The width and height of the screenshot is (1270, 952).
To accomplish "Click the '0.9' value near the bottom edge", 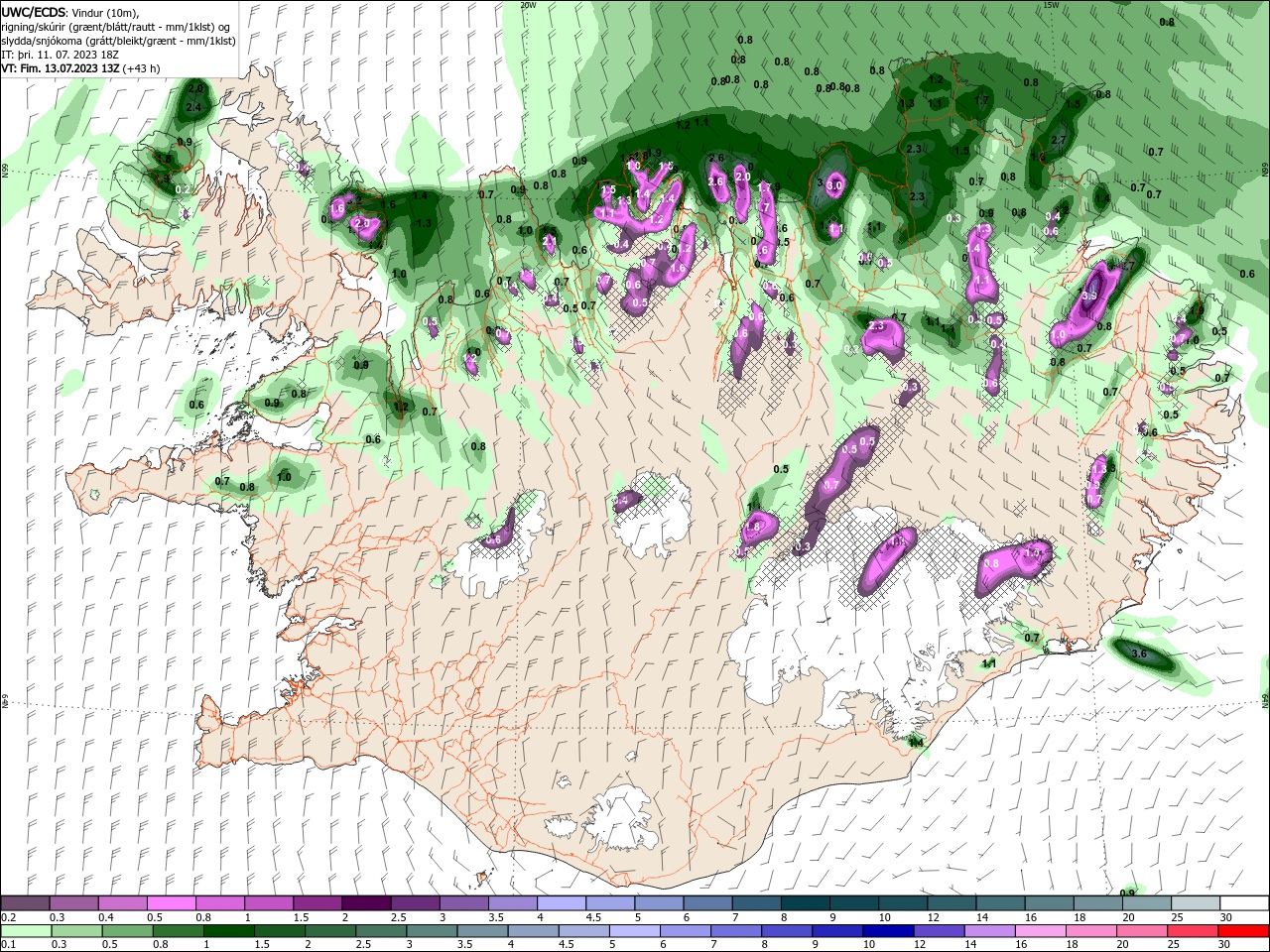I will pyautogui.click(x=1127, y=893).
